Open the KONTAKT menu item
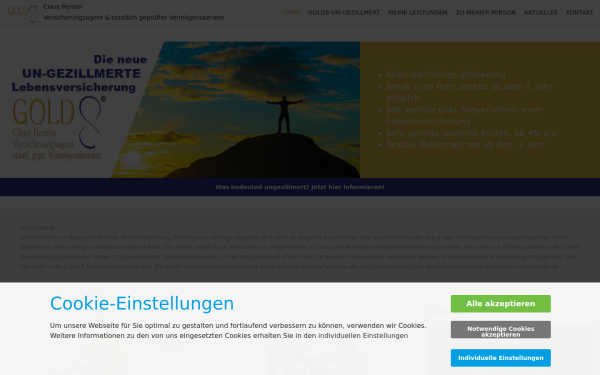Image resolution: width=600 pixels, height=375 pixels. (x=579, y=13)
